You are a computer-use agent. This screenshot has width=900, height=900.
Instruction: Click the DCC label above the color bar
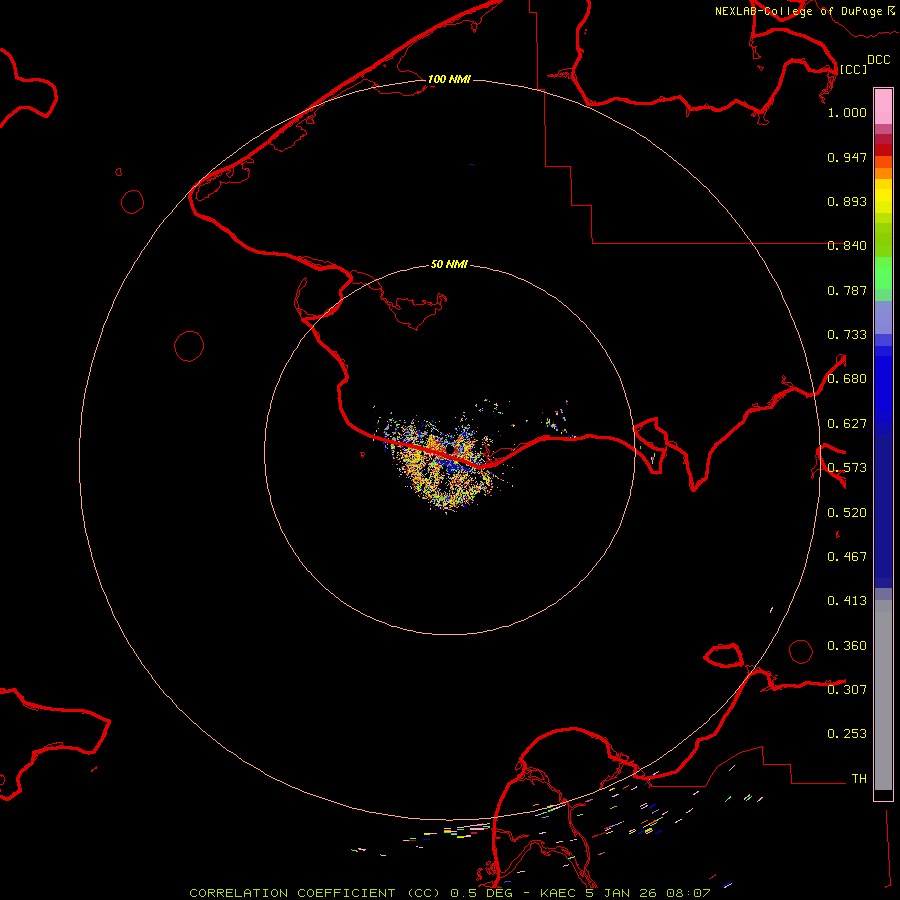[879, 60]
